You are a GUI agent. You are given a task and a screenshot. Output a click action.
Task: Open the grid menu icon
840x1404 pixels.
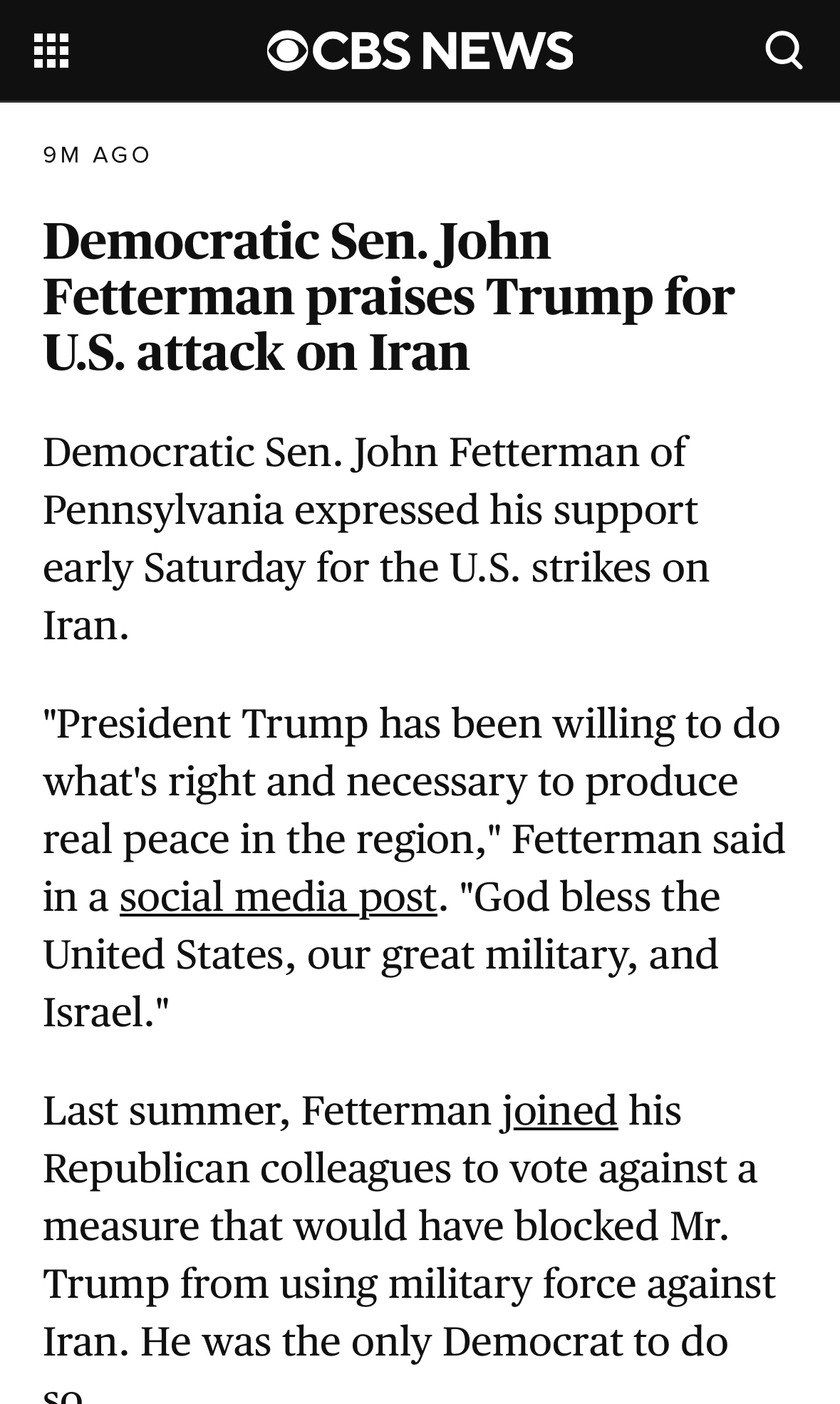pos(51,51)
